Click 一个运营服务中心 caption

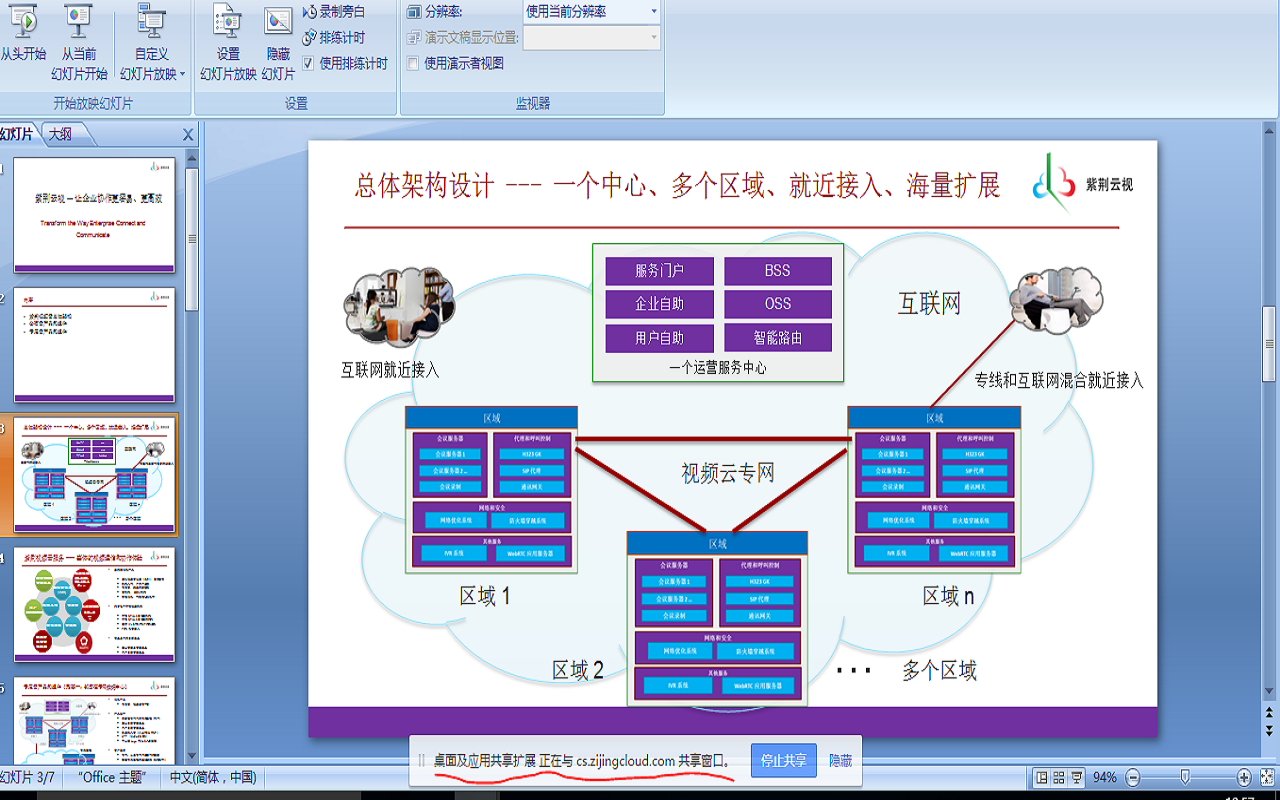click(x=717, y=367)
